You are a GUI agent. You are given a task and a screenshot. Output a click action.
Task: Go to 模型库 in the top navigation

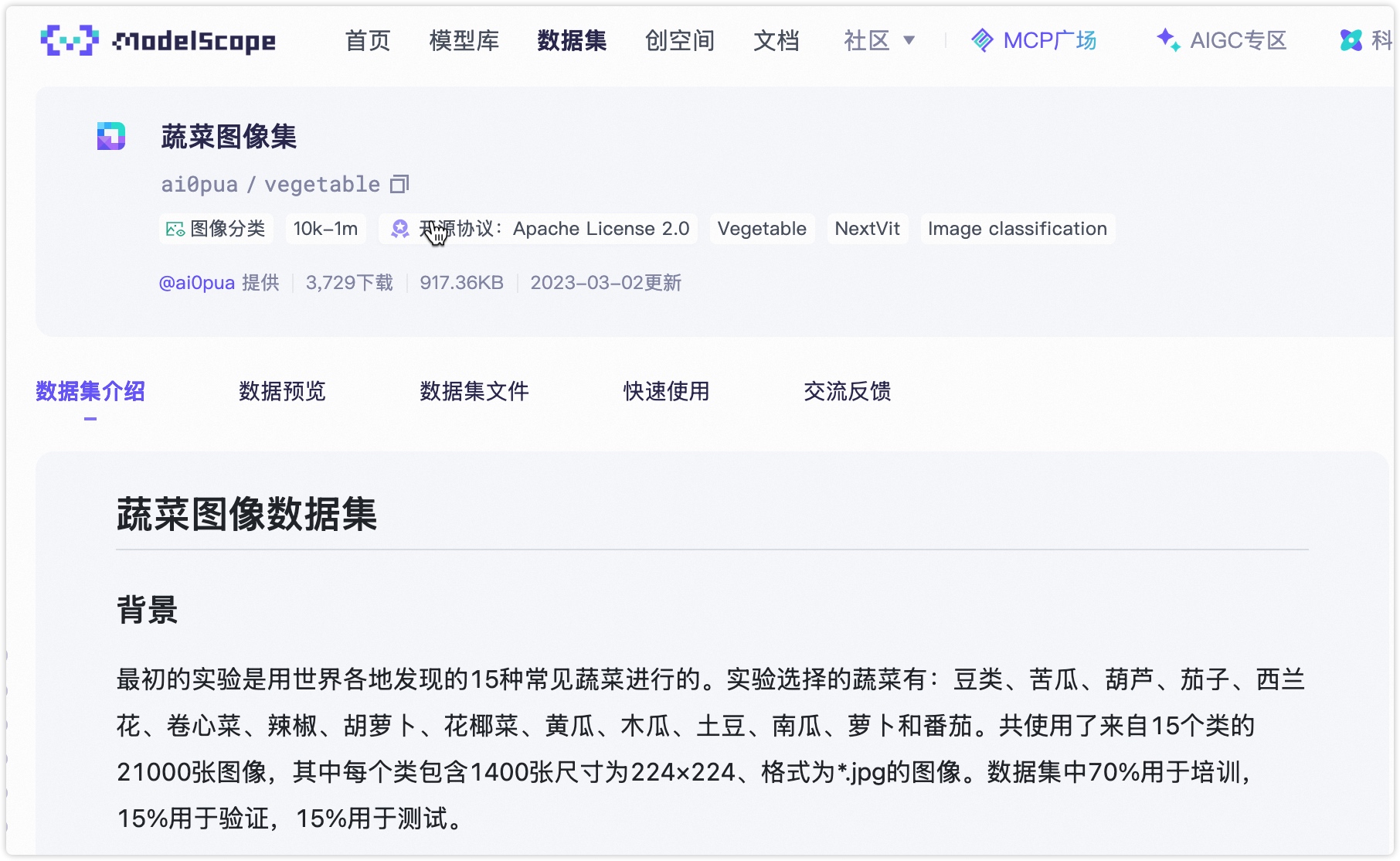click(x=464, y=40)
